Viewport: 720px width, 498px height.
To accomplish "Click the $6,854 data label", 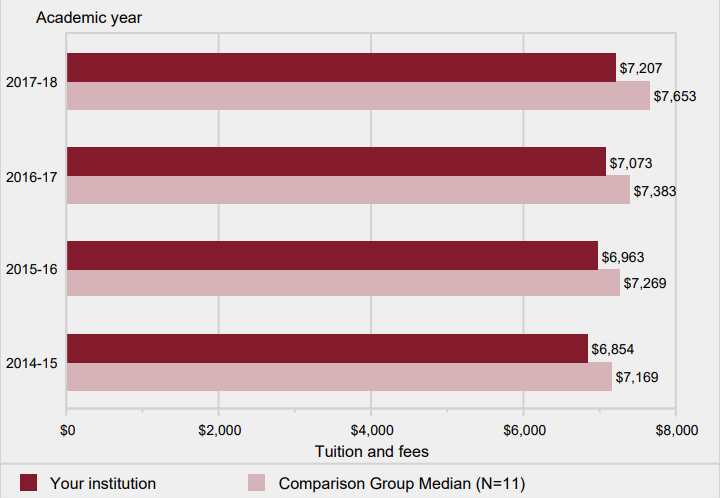I will [613, 350].
